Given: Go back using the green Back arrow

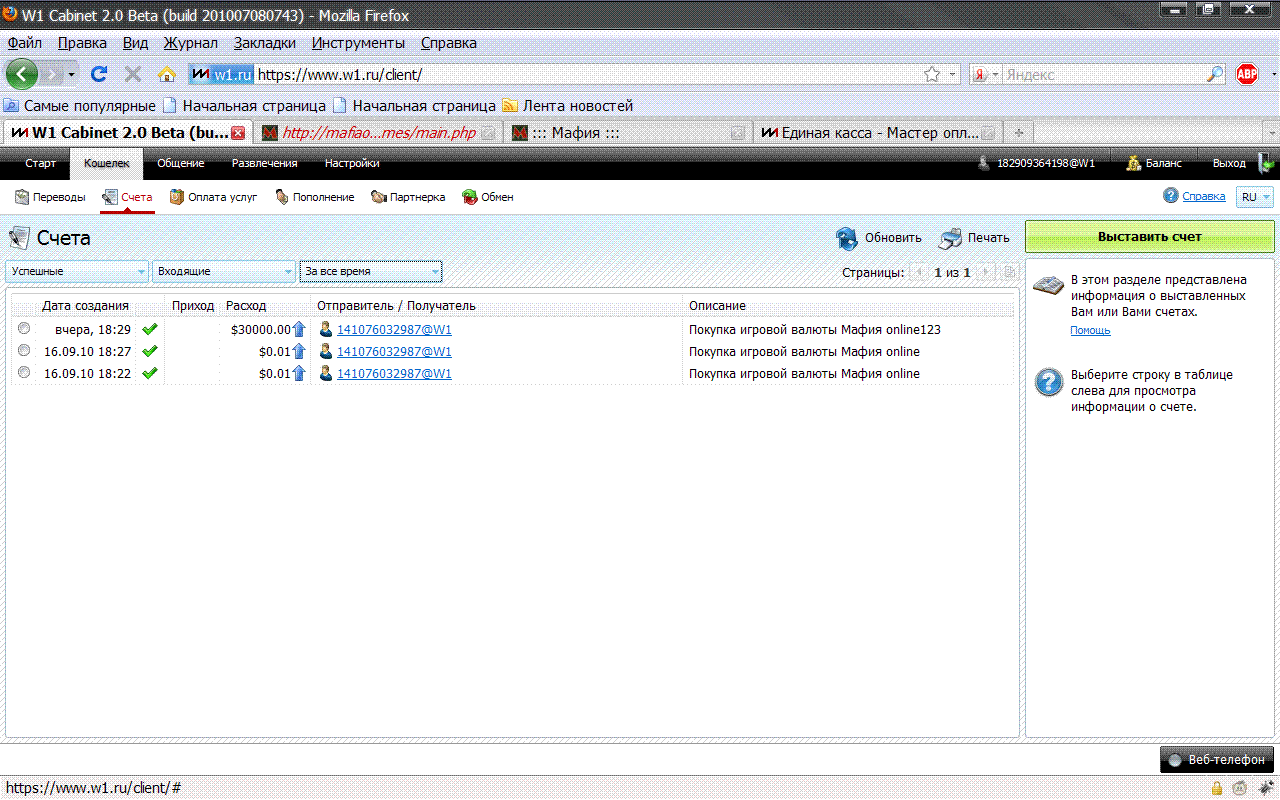Looking at the screenshot, I should (x=22, y=74).
